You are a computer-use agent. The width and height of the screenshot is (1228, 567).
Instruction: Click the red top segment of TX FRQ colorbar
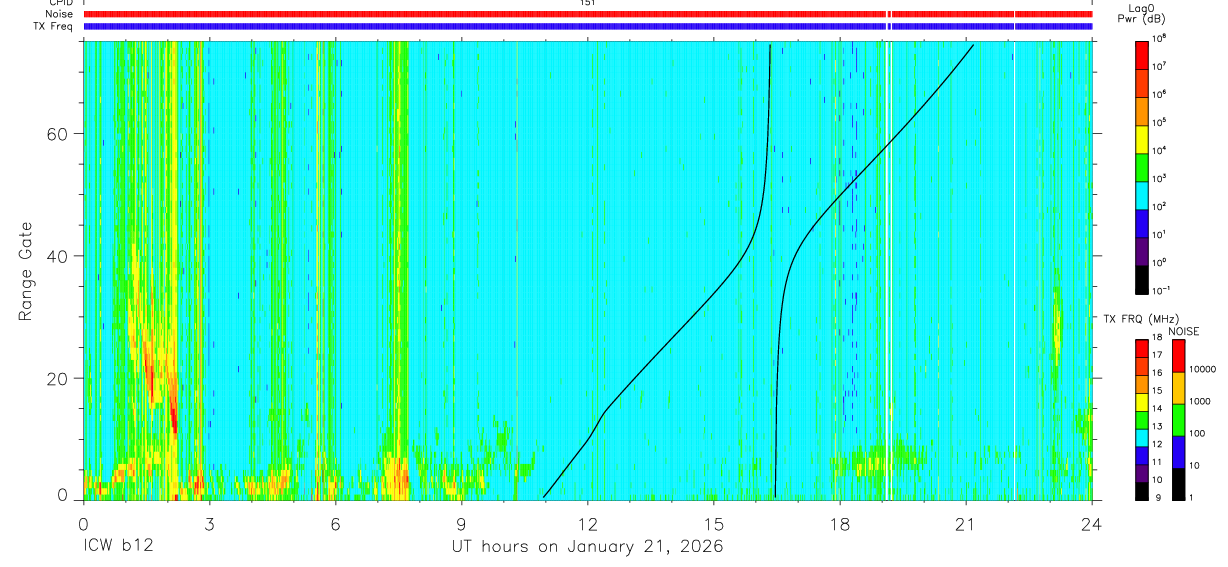[x=1144, y=349]
